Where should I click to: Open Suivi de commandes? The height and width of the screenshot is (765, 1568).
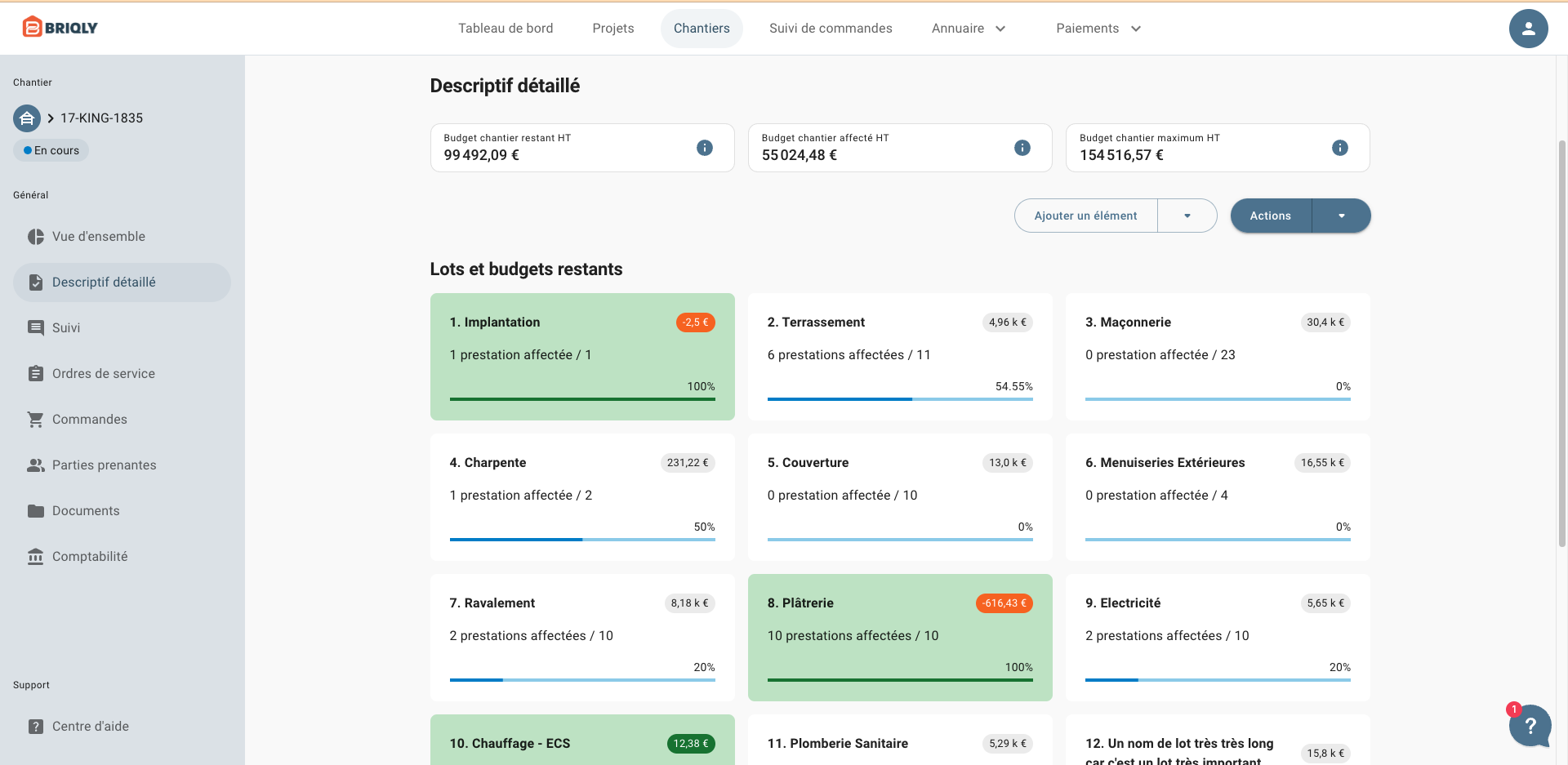831,29
